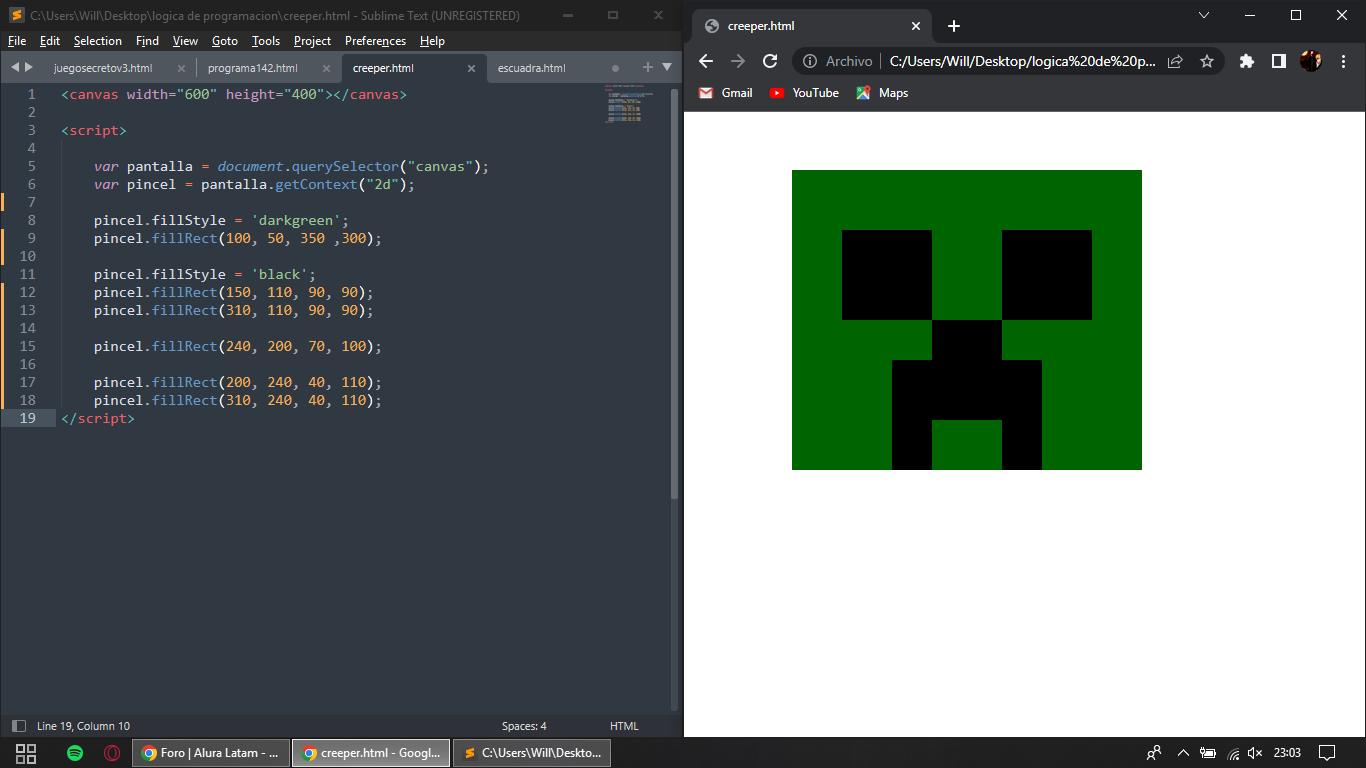Switch to the programa142.html tab
Viewport: 1366px width, 768px height.
tap(252, 68)
